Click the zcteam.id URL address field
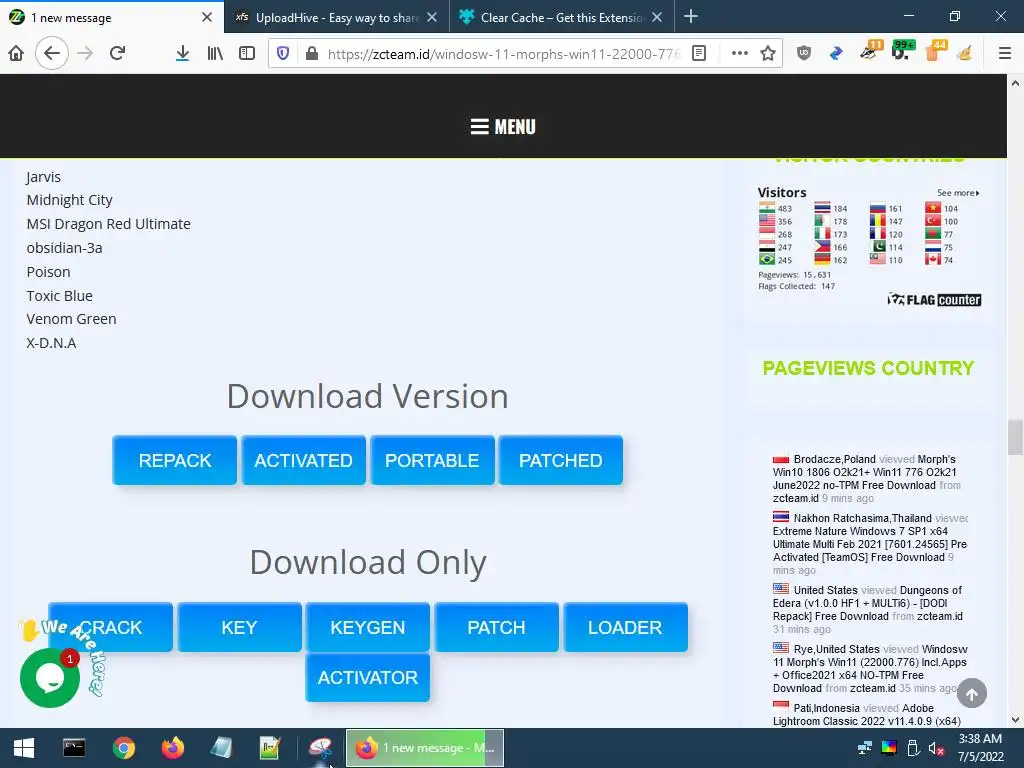 pos(503,54)
